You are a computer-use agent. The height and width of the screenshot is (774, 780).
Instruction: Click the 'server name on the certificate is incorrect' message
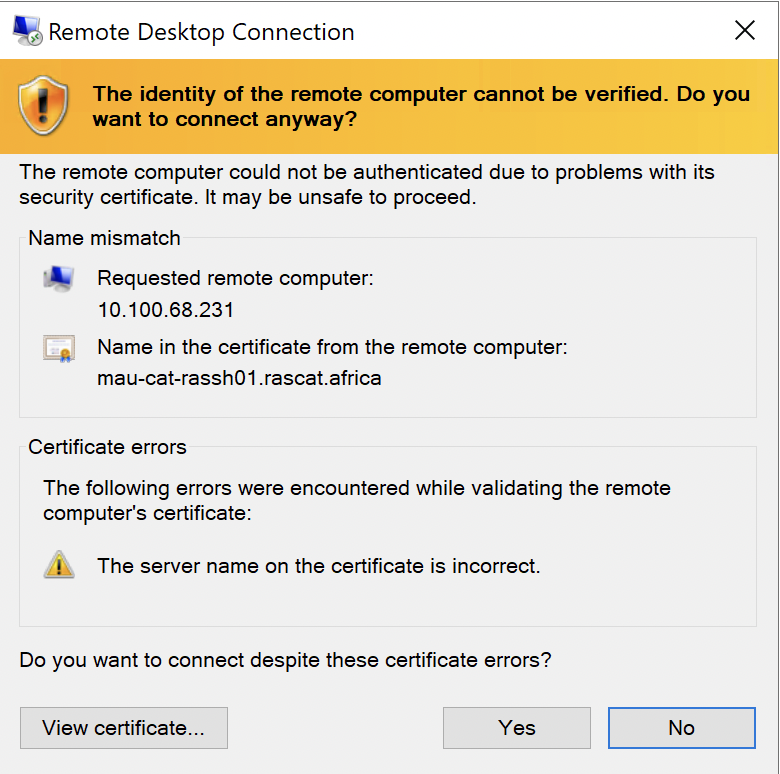coord(318,566)
